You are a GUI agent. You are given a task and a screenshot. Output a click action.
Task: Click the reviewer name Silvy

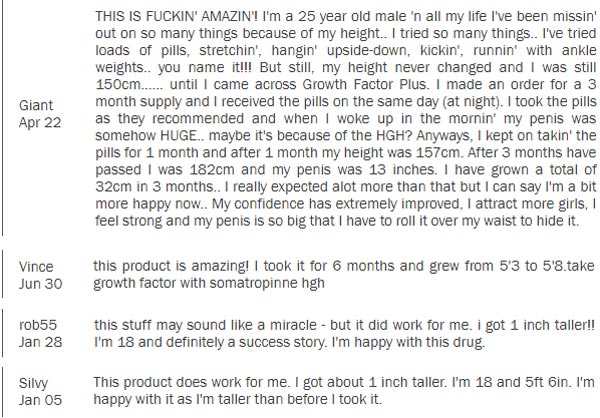tap(33, 383)
